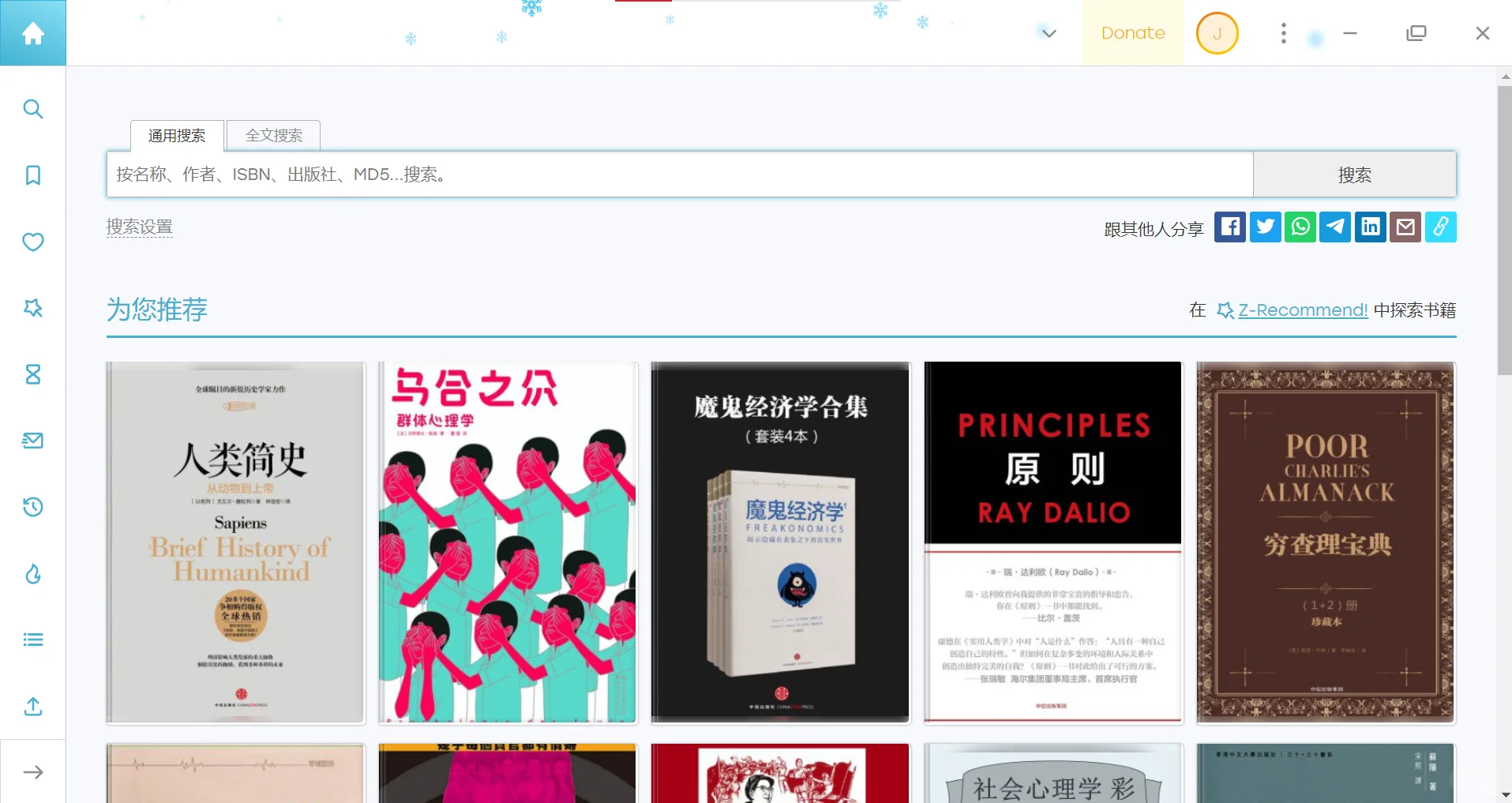Open the hourglass icon in sidebar

click(x=32, y=374)
